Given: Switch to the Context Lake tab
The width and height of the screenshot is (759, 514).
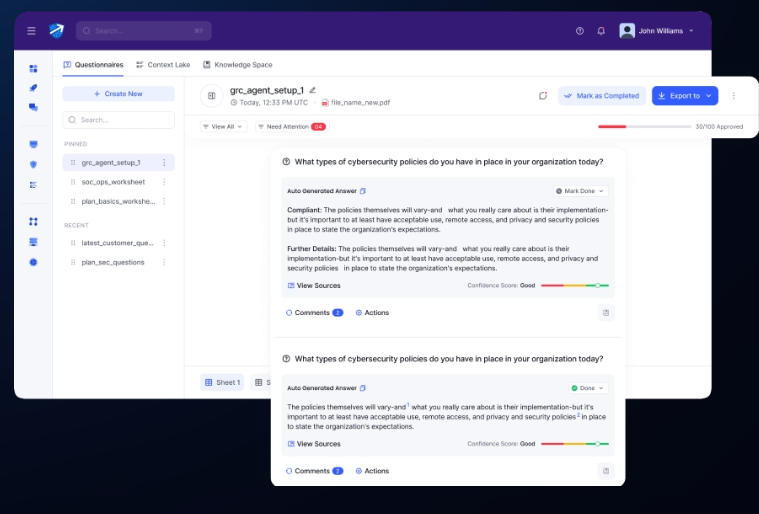Looking at the screenshot, I should 162,65.
